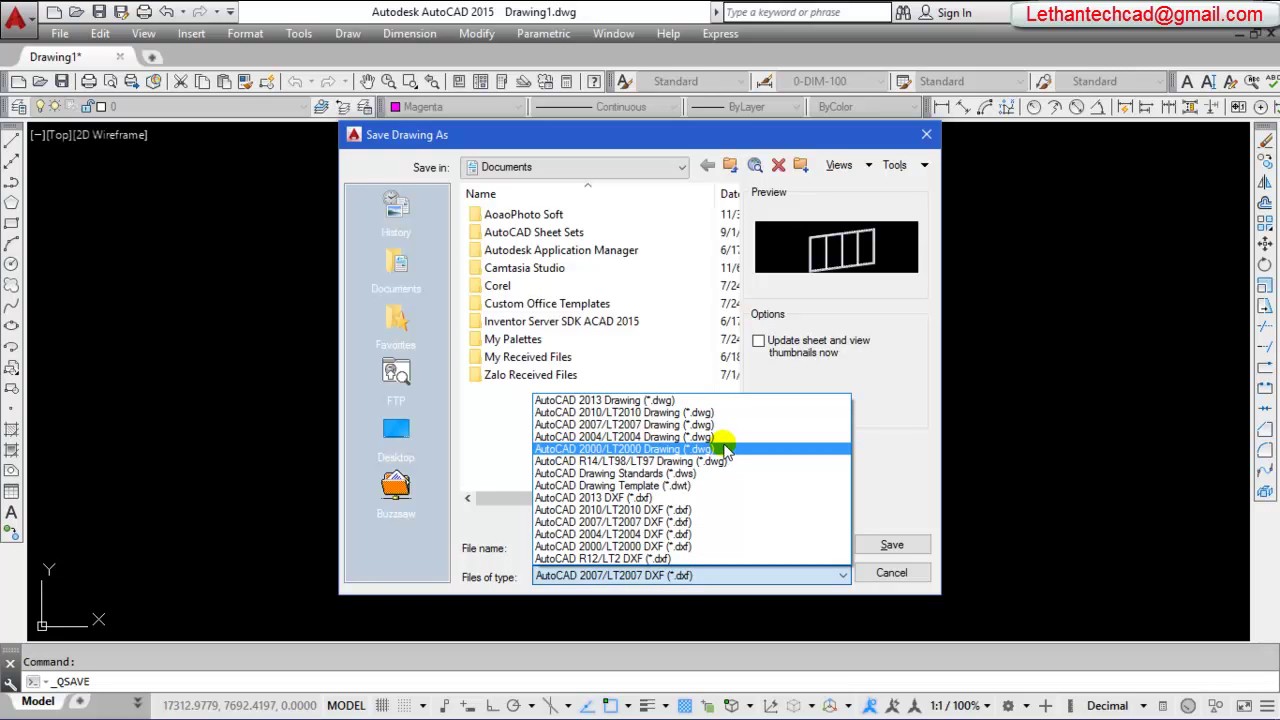Open the FTP location in places sidebar
This screenshot has height=720, width=1280.
(x=396, y=382)
